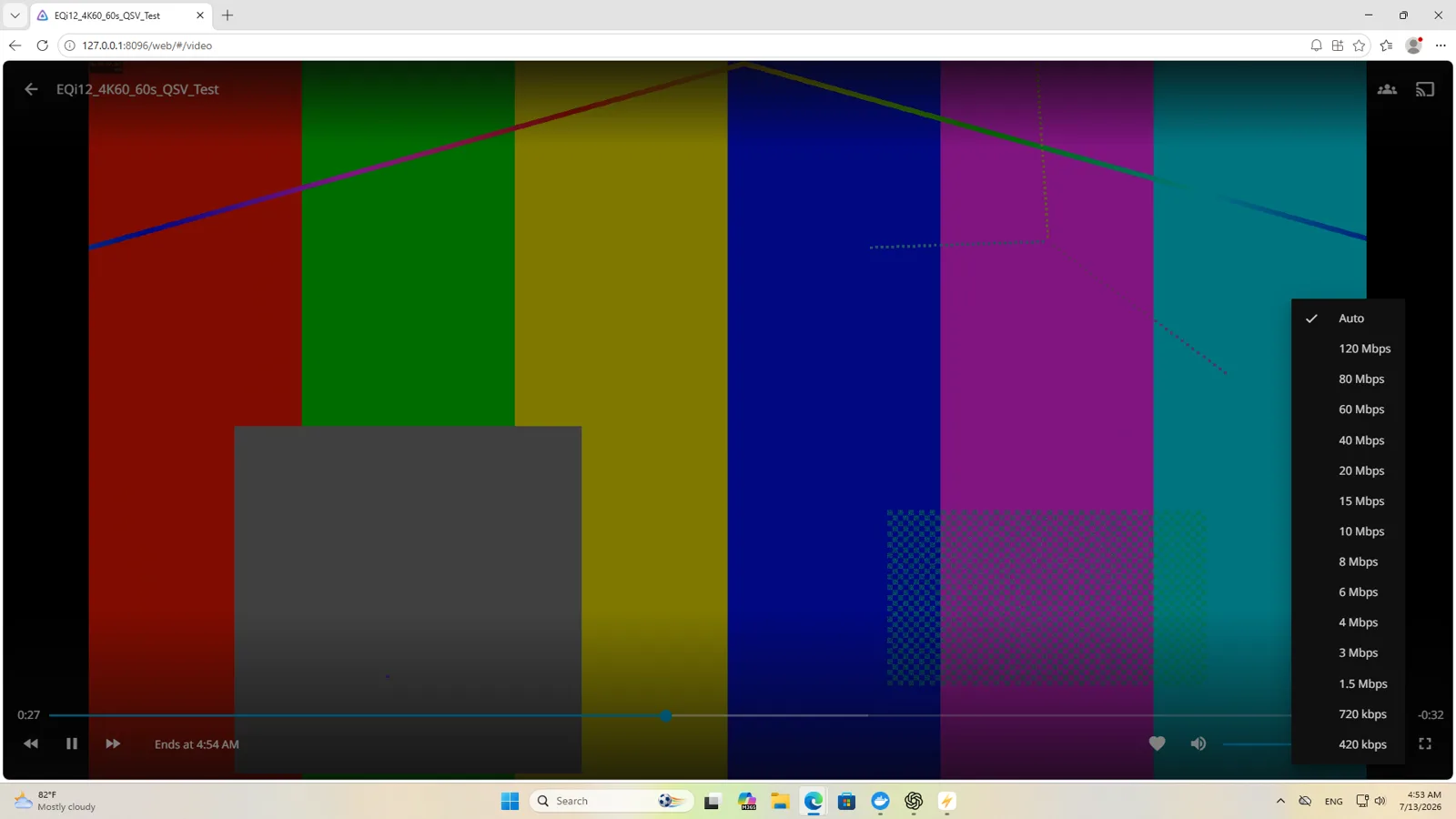Click the video title EQi12_4K60_60s_QSV_Test

coord(137,89)
